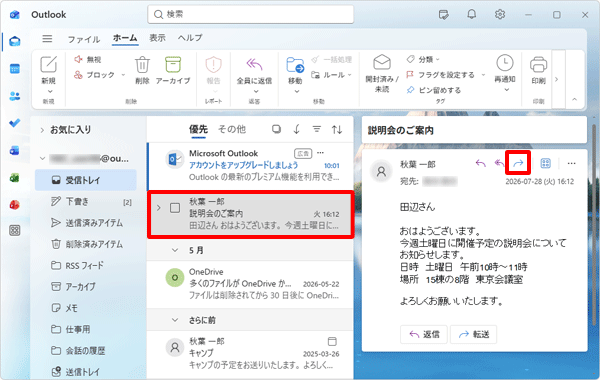
Task: Click the sort arrows icon in message list
Action: click(x=337, y=129)
